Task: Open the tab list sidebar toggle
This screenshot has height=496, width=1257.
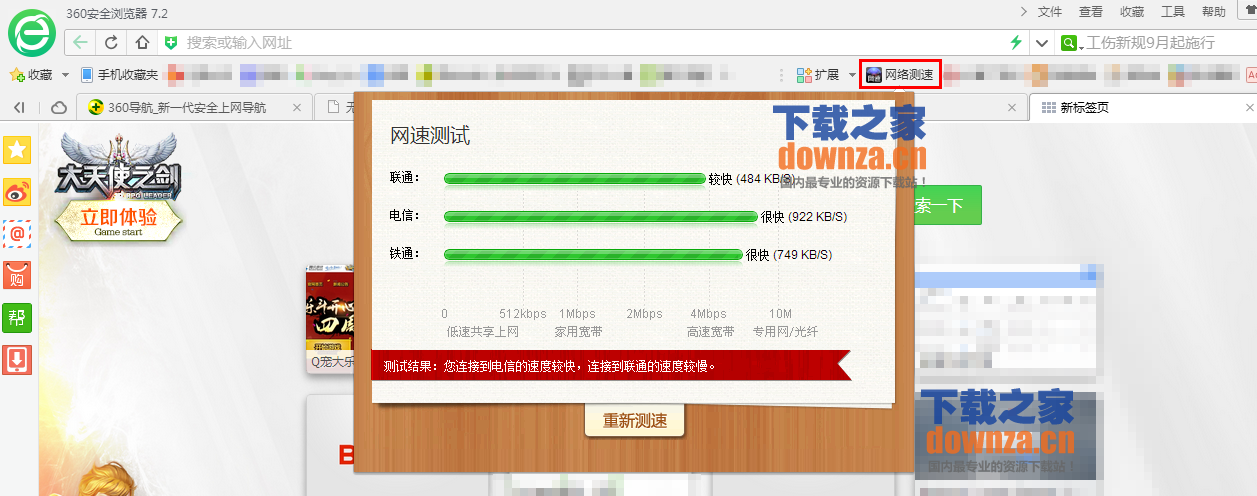Action: click(x=19, y=108)
